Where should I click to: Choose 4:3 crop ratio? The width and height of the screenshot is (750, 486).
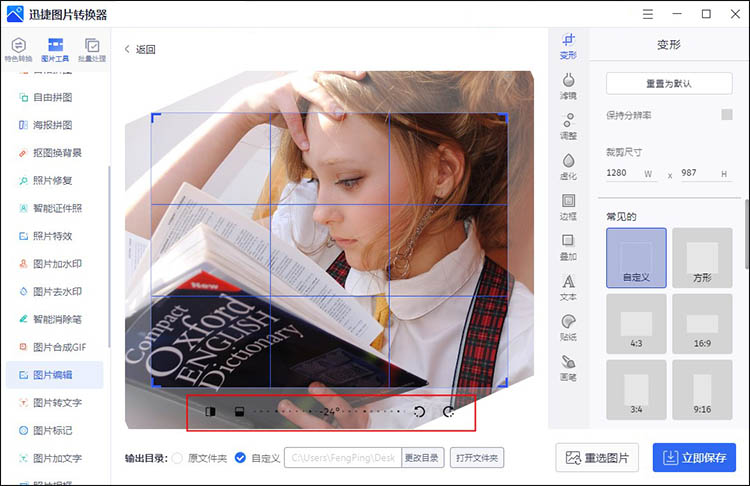636,324
